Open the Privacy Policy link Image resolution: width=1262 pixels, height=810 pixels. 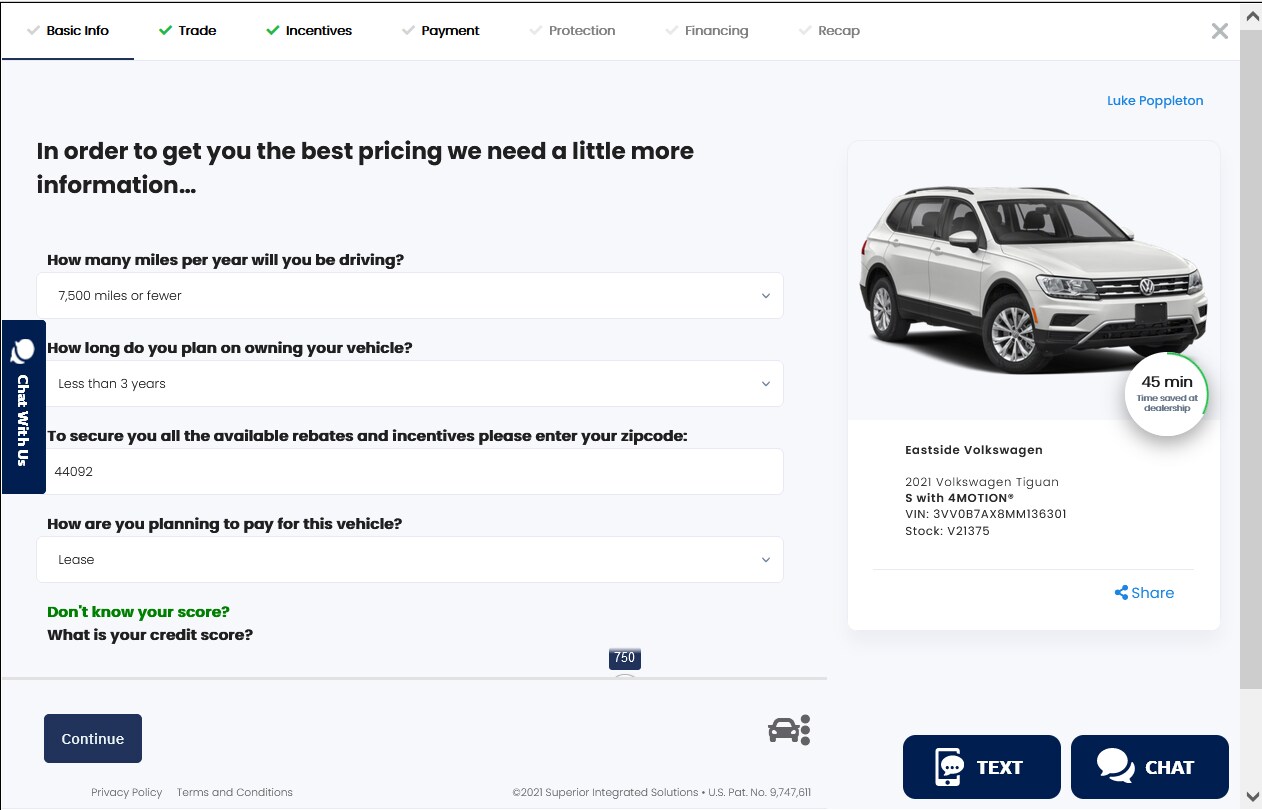(x=126, y=792)
